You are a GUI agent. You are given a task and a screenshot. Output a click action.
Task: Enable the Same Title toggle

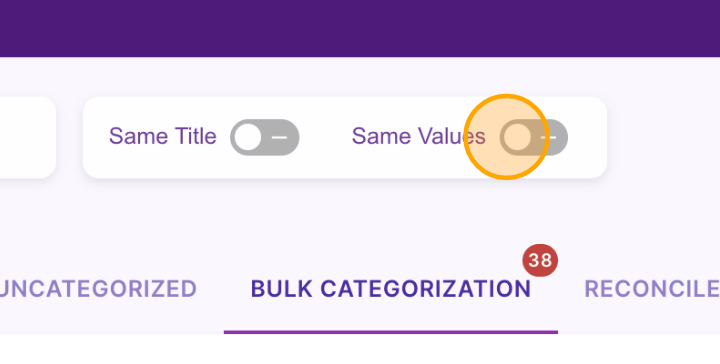tap(264, 137)
